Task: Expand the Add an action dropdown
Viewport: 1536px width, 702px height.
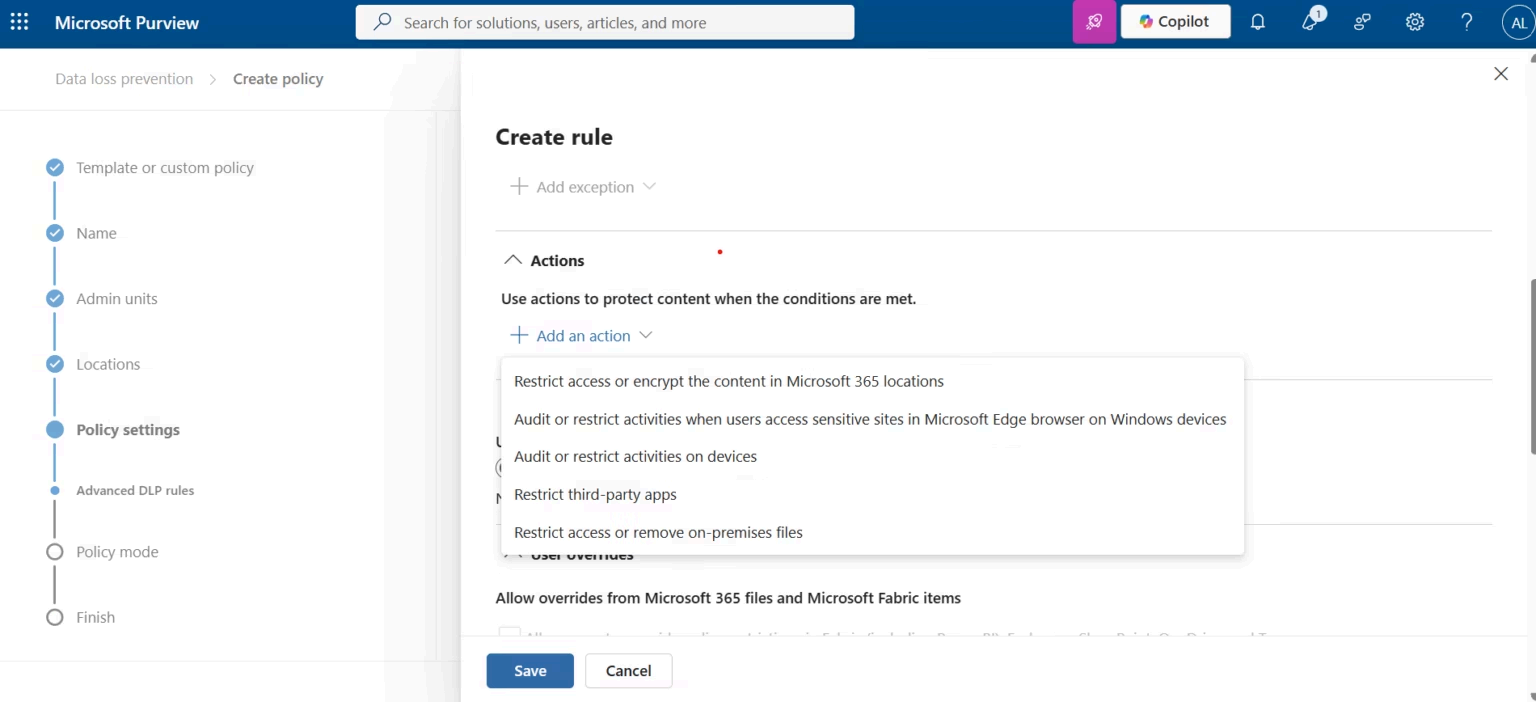Action: click(x=581, y=336)
